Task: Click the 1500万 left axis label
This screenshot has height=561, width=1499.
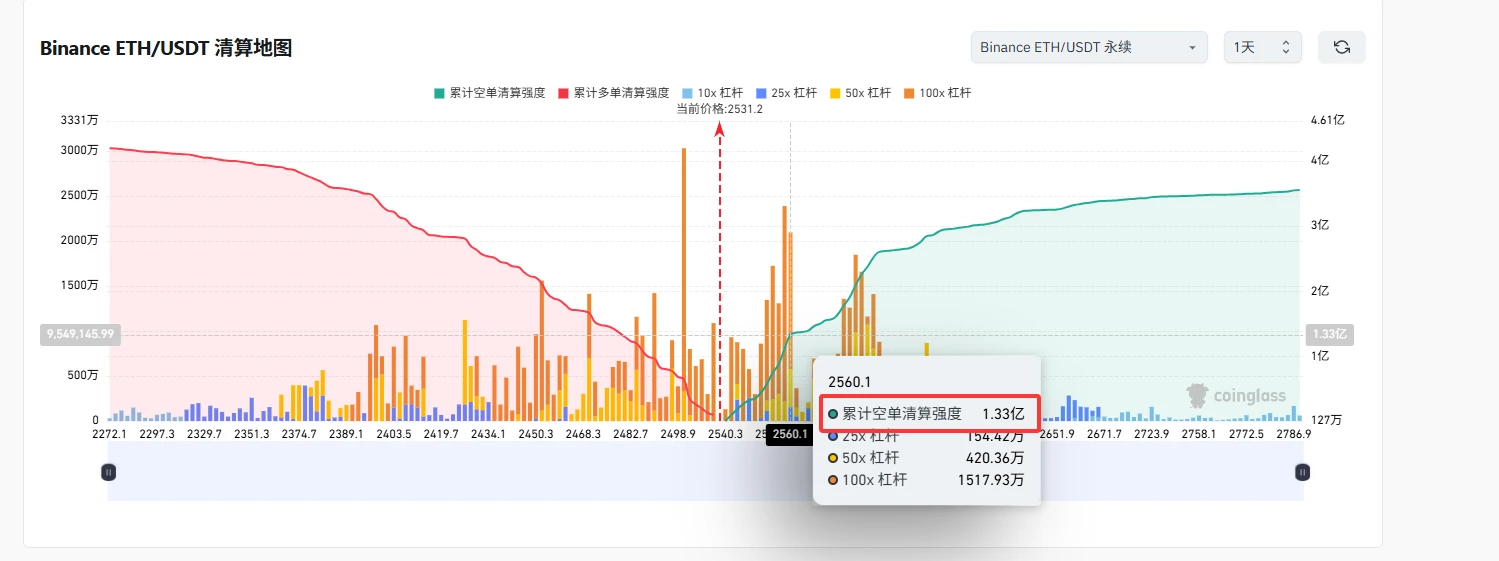Action: coord(79,285)
